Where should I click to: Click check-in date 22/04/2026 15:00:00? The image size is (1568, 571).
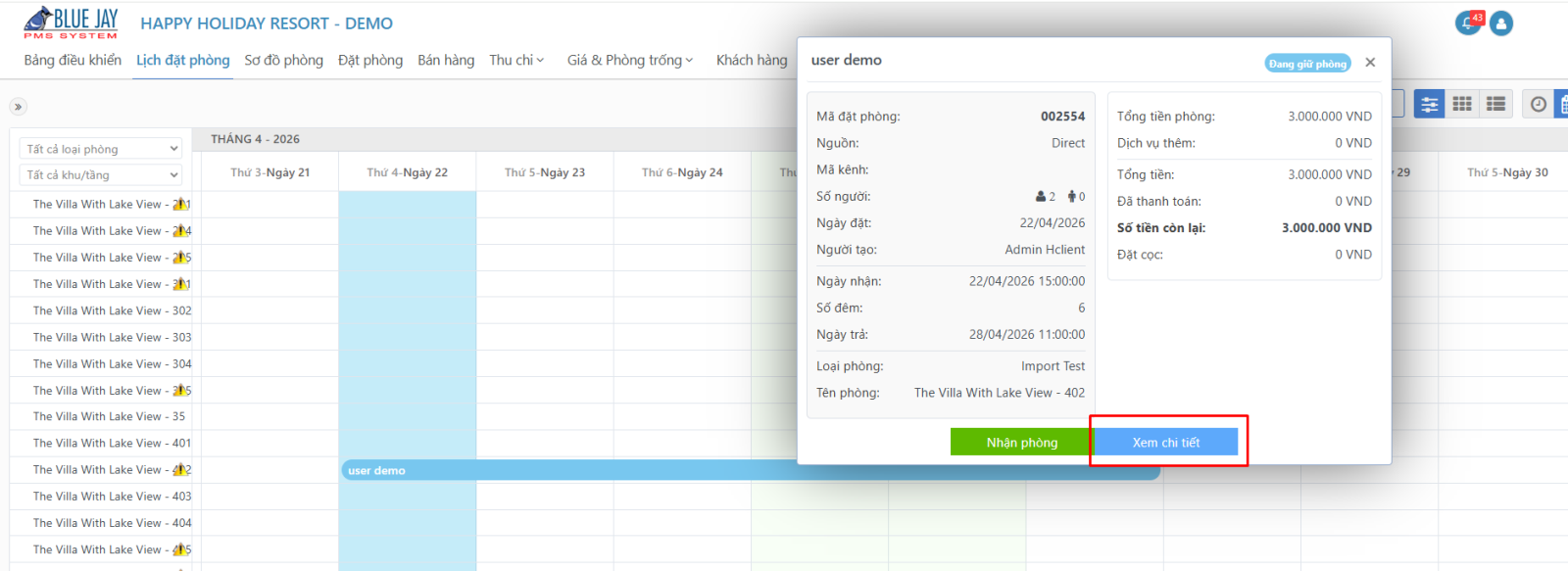pyautogui.click(x=1027, y=281)
